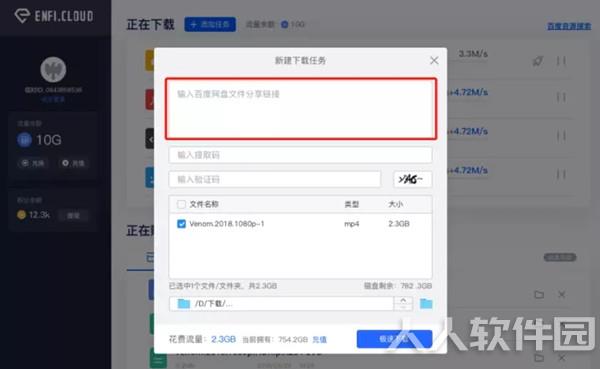Click the folder icon inside the path field

184,304
